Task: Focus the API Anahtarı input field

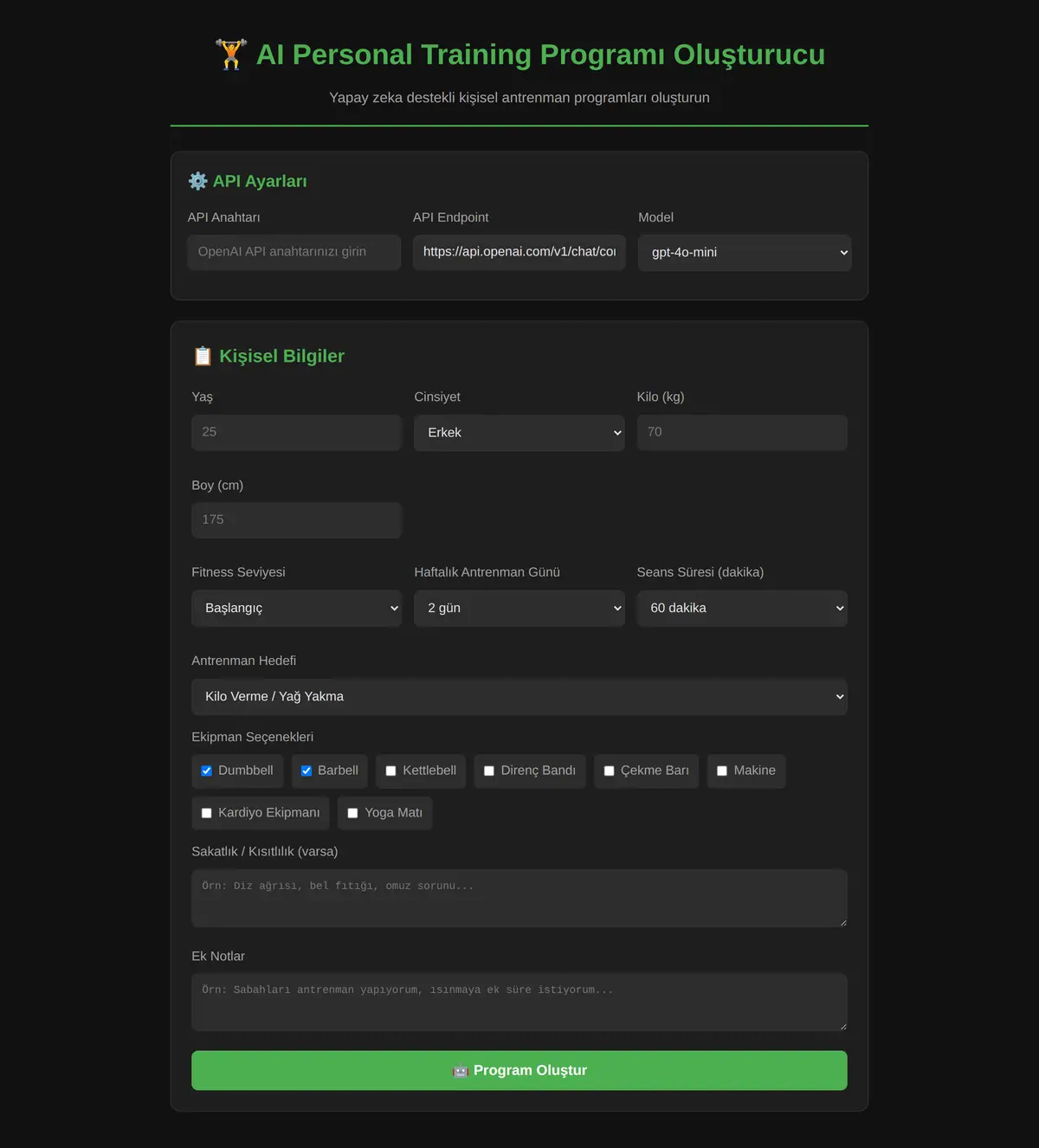Action: pyautogui.click(x=294, y=252)
